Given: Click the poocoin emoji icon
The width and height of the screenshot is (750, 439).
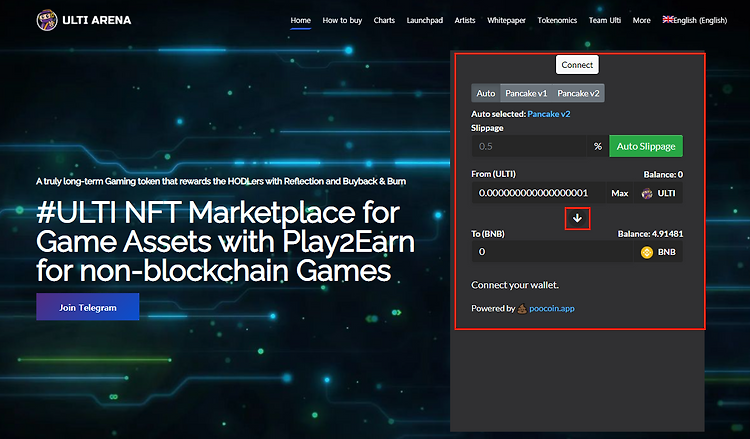Looking at the screenshot, I should click(x=522, y=308).
